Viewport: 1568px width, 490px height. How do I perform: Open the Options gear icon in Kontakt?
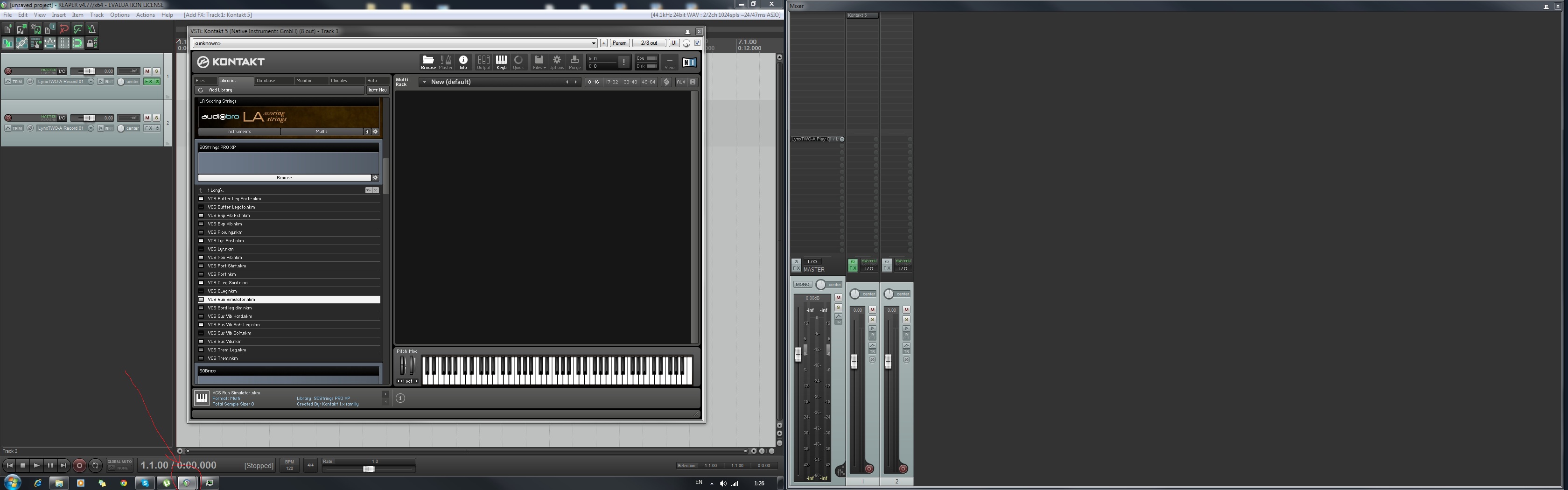[556, 62]
